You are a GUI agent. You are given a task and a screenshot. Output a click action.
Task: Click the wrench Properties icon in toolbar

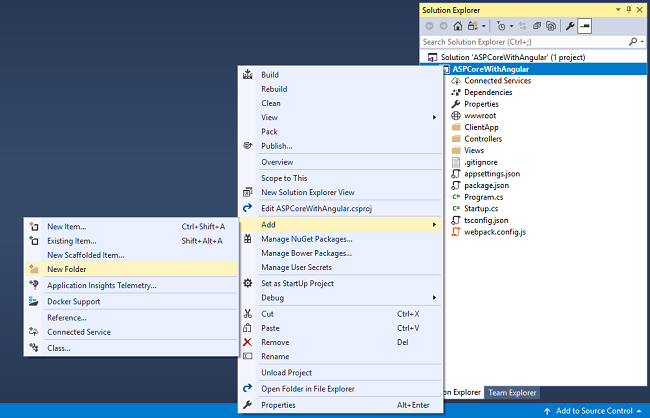click(x=570, y=26)
